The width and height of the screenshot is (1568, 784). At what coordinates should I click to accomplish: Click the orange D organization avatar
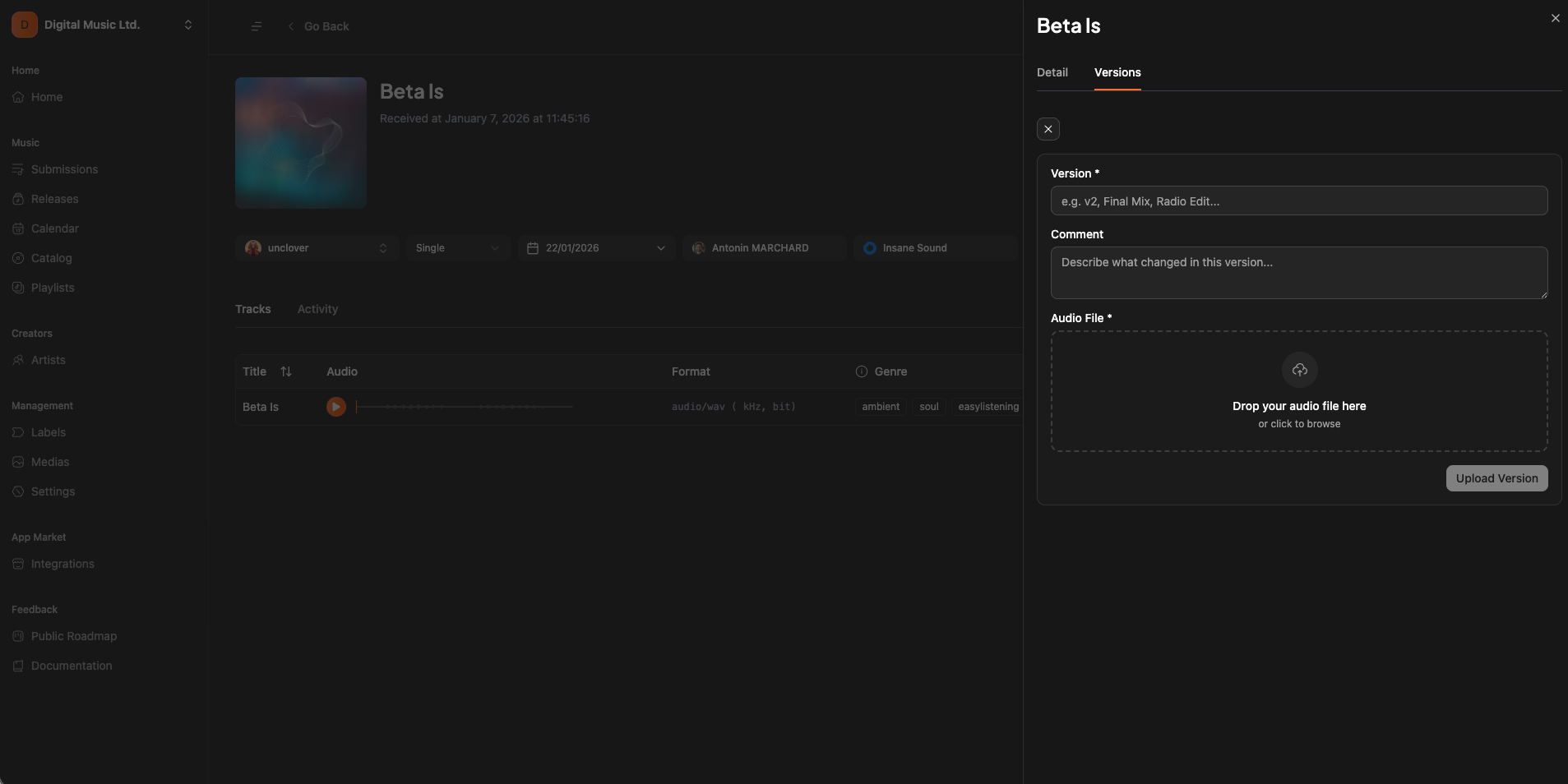point(25,25)
